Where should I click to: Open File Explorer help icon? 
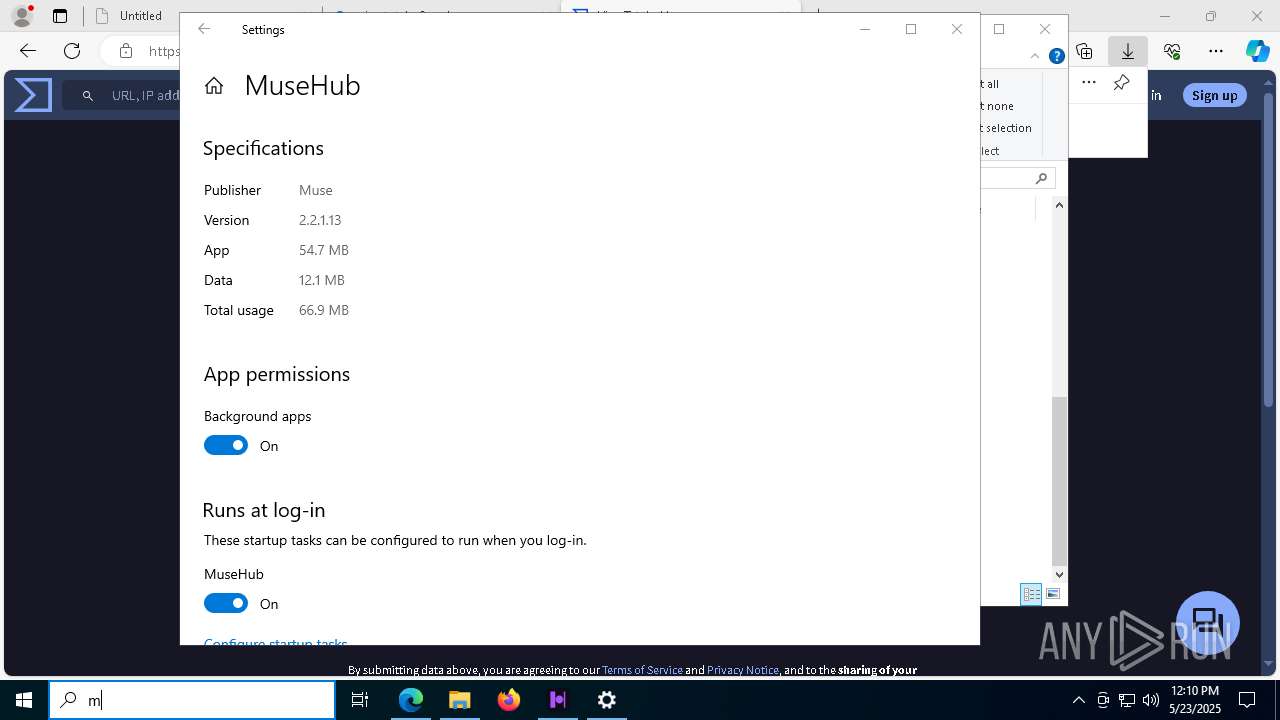click(1056, 56)
